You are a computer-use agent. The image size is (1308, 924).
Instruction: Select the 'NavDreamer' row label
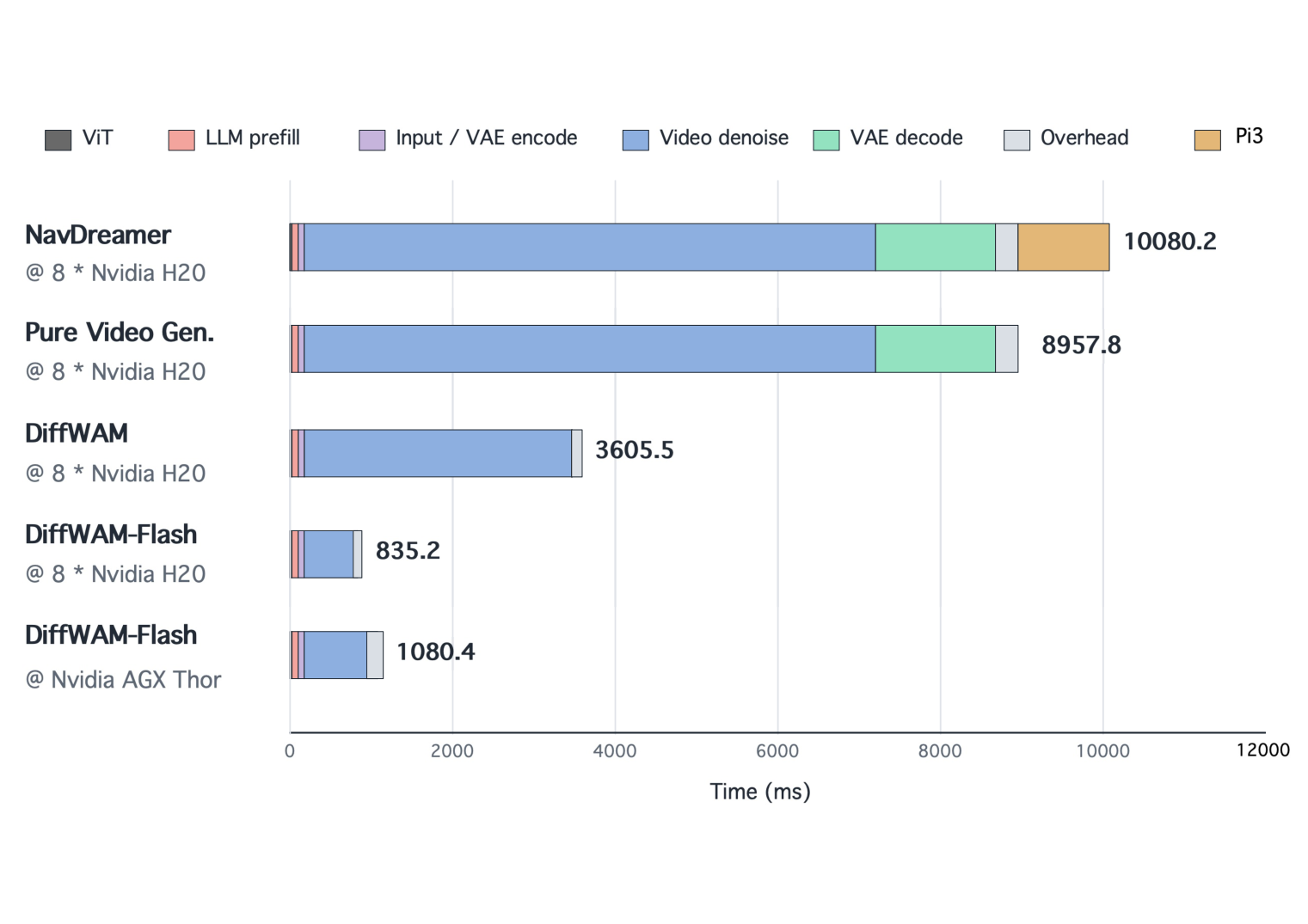98,235
